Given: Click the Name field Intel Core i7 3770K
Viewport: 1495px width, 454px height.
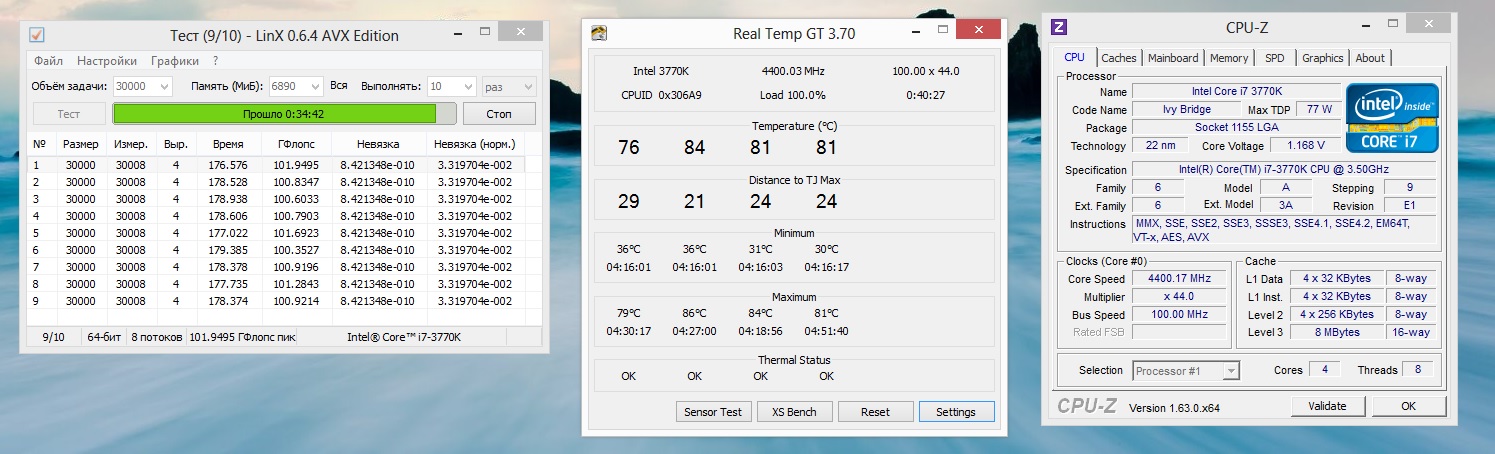Looking at the screenshot, I should pyautogui.click(x=1235, y=92).
